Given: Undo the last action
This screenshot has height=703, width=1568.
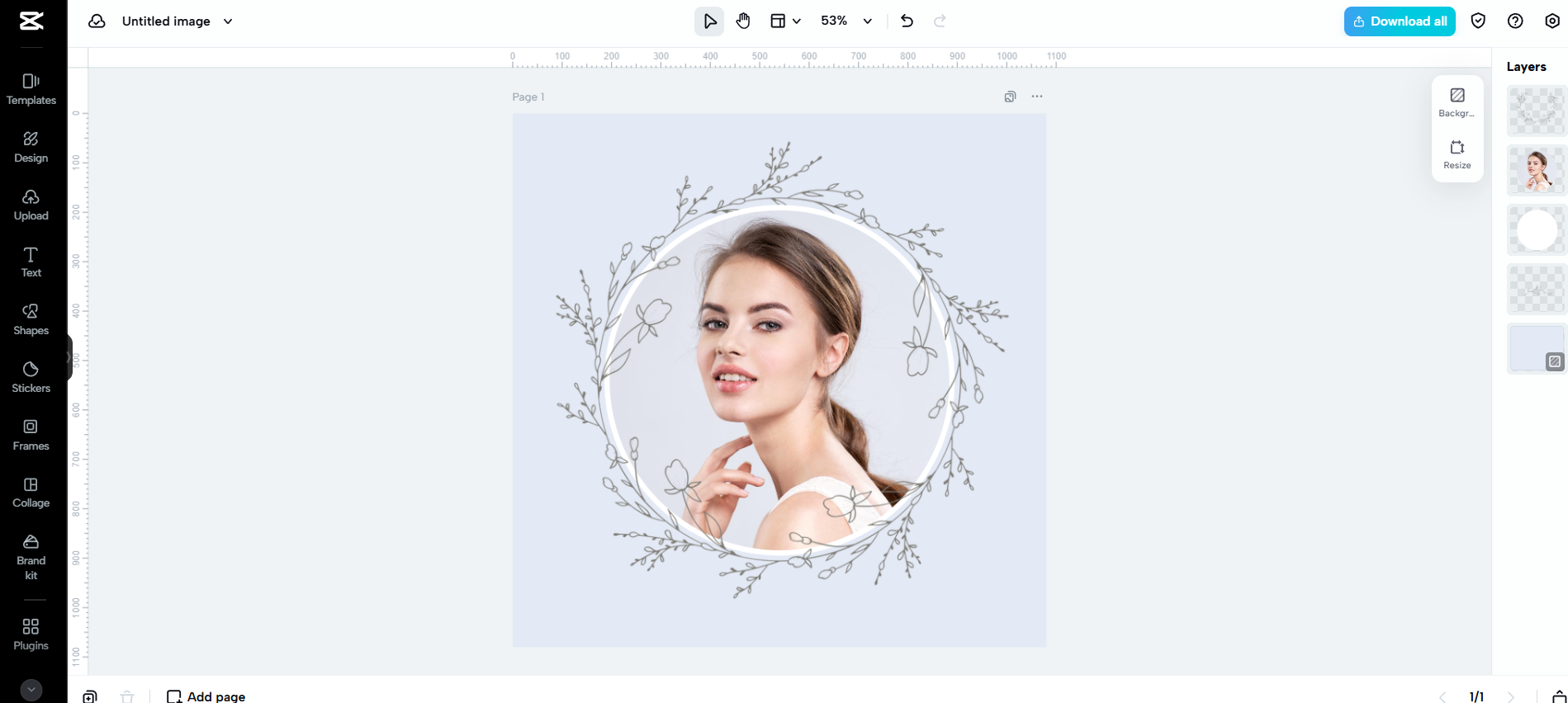Looking at the screenshot, I should coord(907,21).
